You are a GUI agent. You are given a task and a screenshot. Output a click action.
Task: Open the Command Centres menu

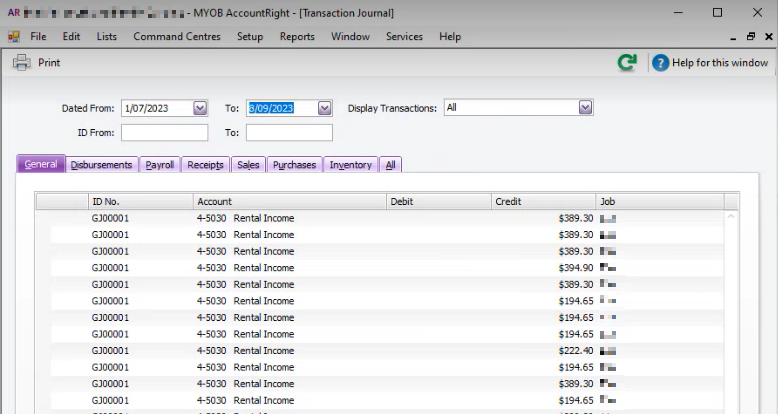pyautogui.click(x=177, y=36)
